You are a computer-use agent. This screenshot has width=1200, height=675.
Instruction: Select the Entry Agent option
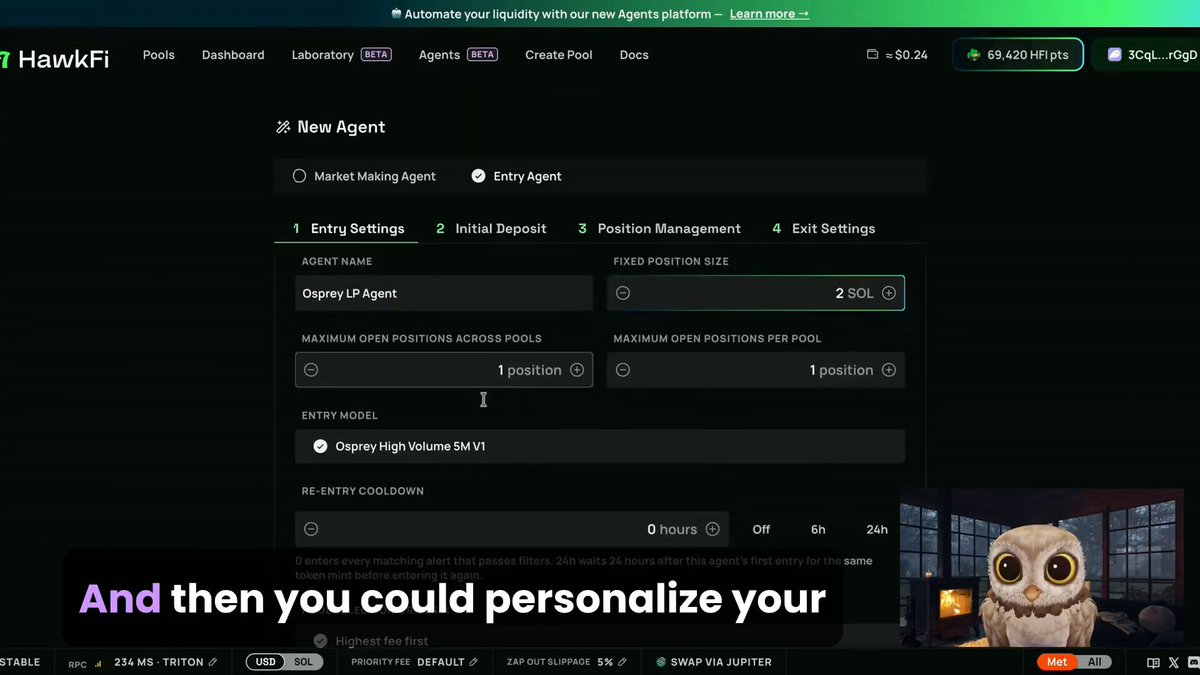[517, 176]
